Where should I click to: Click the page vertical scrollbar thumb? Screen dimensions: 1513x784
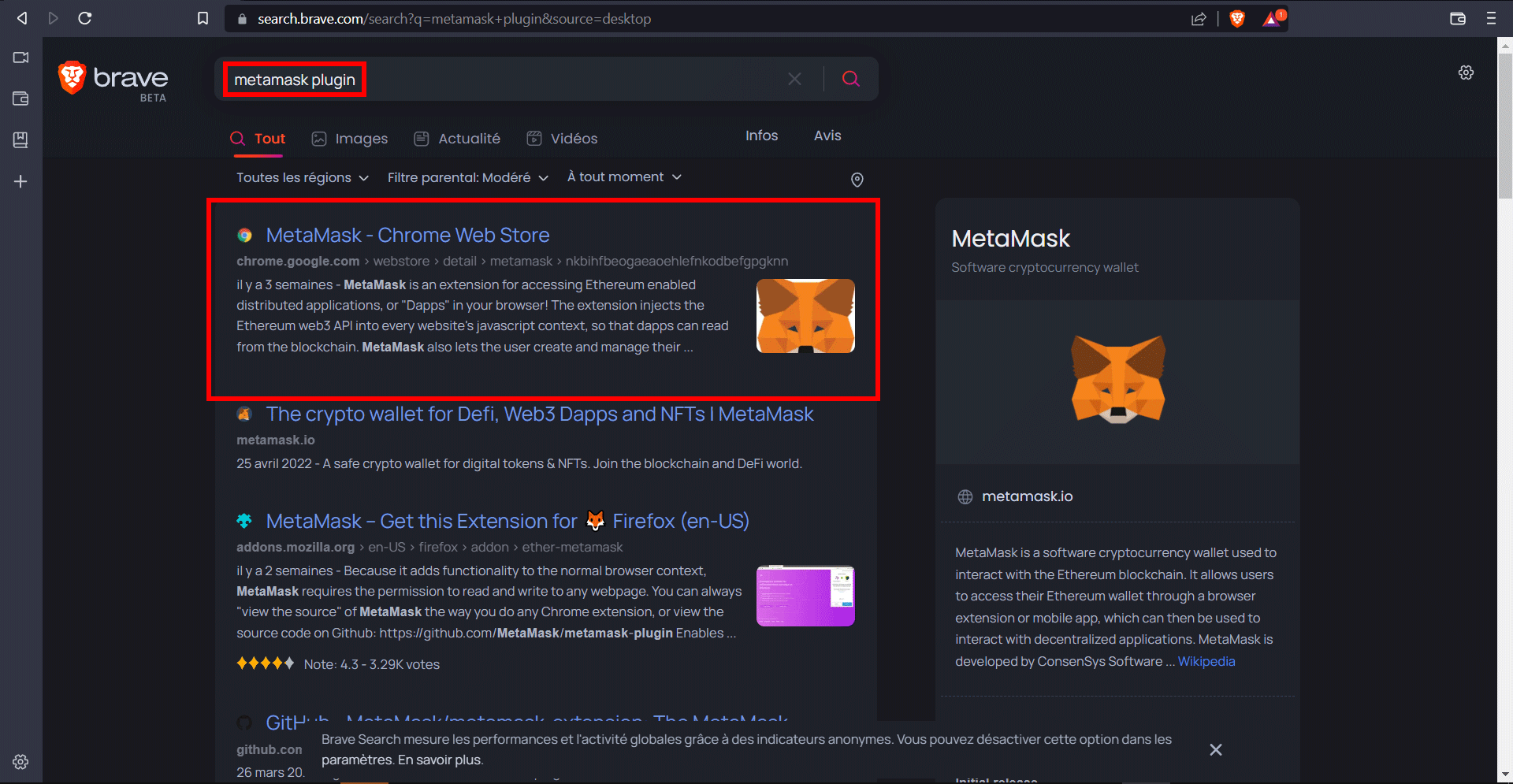(x=1505, y=126)
